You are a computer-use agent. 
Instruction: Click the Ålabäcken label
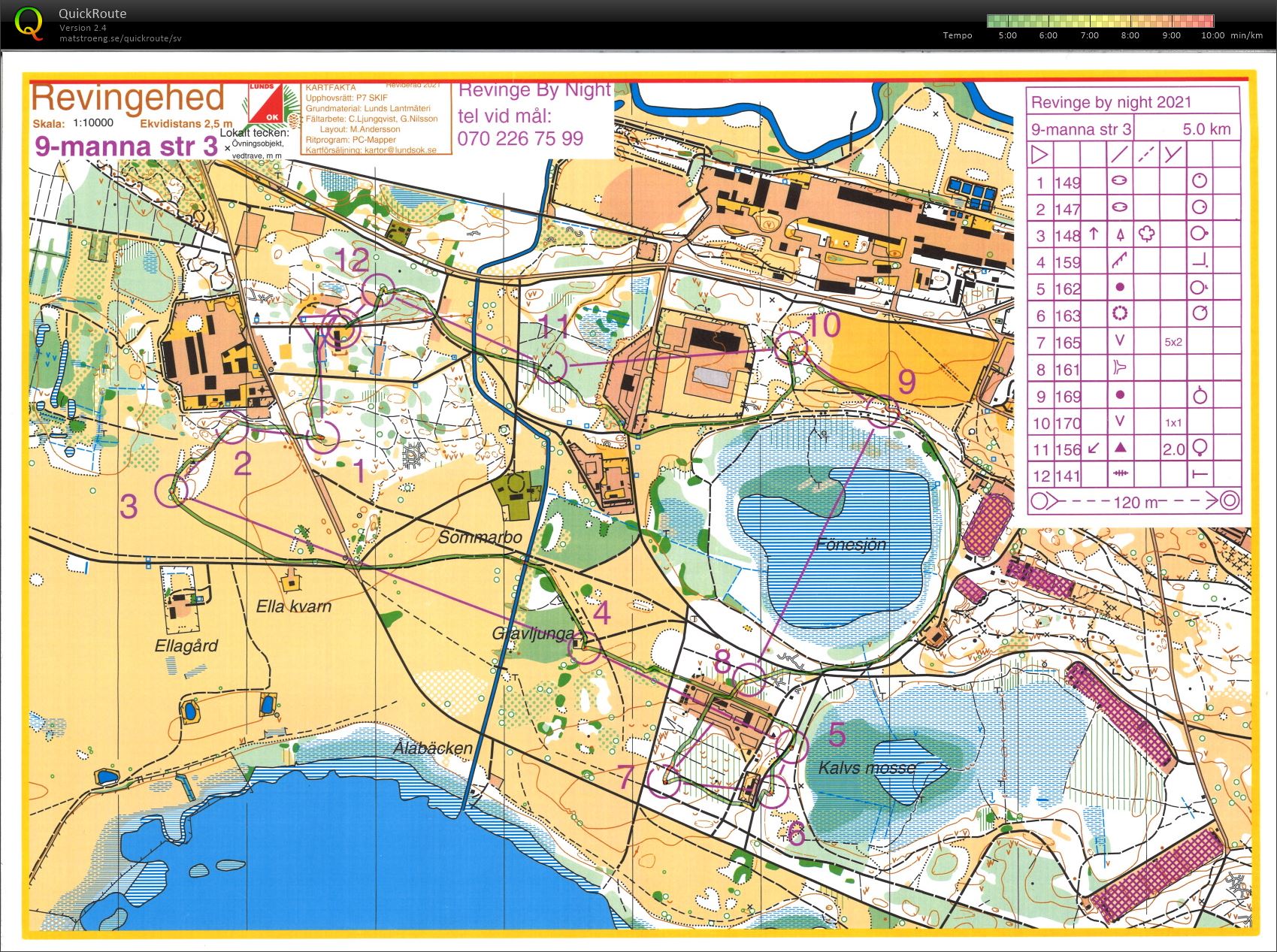(433, 748)
